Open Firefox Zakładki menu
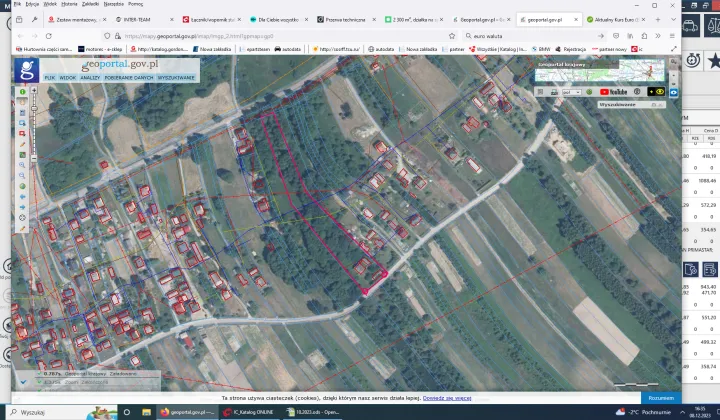Image resolution: width=720 pixels, height=420 pixels. 90,4
